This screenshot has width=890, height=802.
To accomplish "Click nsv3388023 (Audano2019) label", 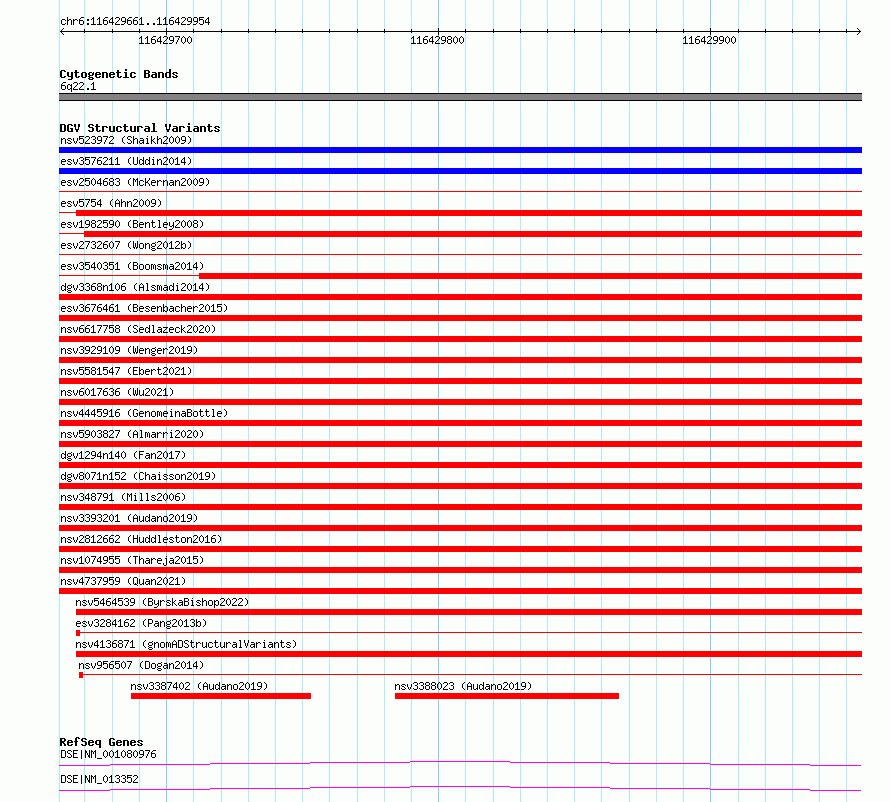I will click(463, 686).
